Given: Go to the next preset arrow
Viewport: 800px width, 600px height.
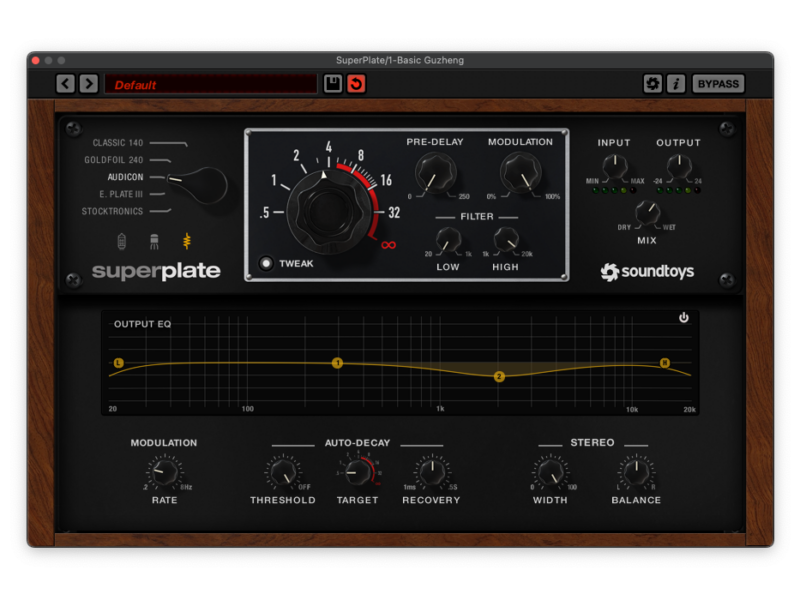Looking at the screenshot, I should coord(89,84).
